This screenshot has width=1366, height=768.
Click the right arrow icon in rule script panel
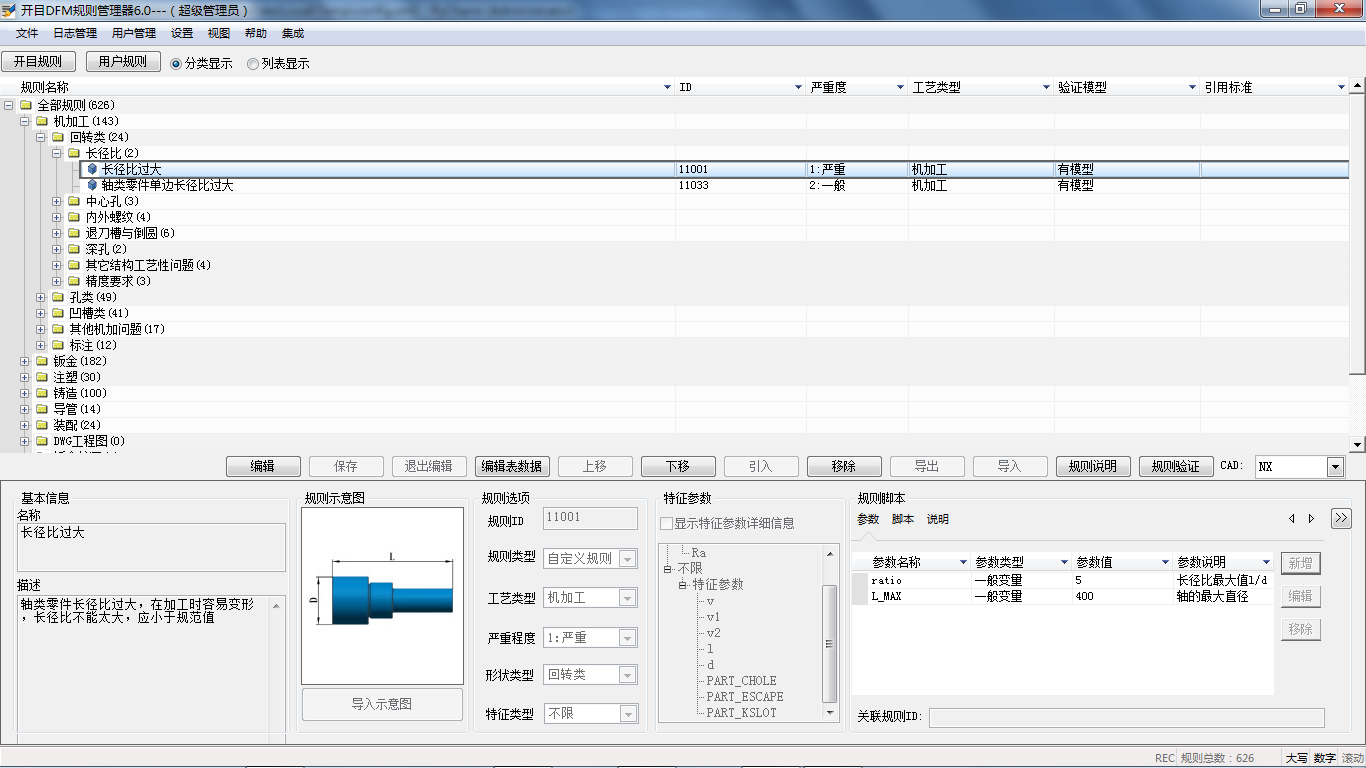click(1309, 518)
